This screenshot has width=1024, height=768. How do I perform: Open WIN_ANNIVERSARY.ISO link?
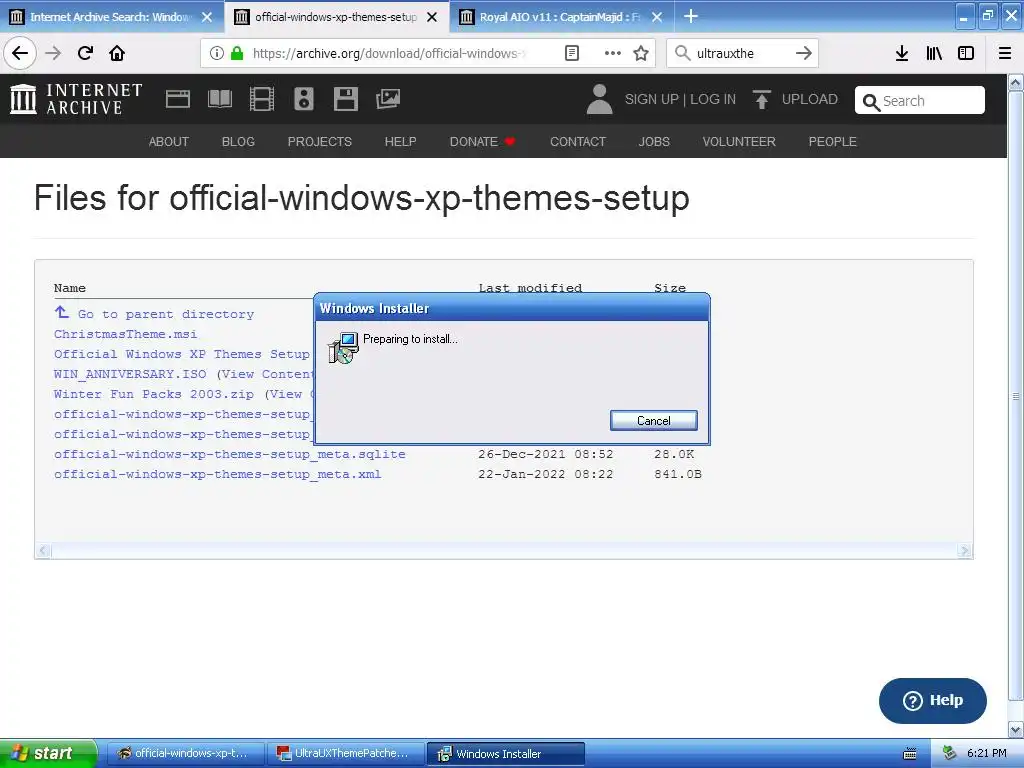(x=130, y=374)
